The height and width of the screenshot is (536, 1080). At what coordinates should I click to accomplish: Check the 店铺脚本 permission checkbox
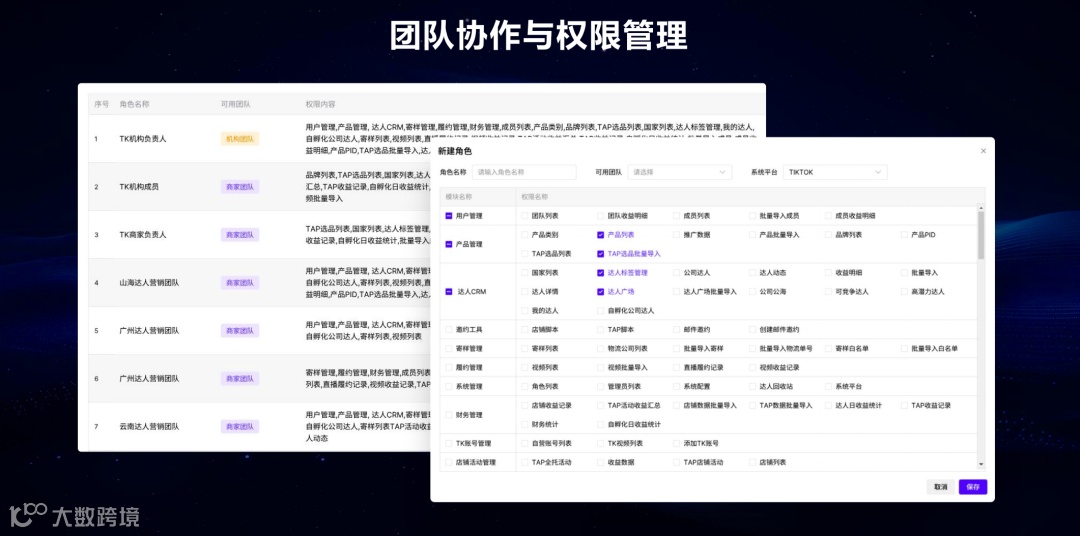pyautogui.click(x=525, y=329)
